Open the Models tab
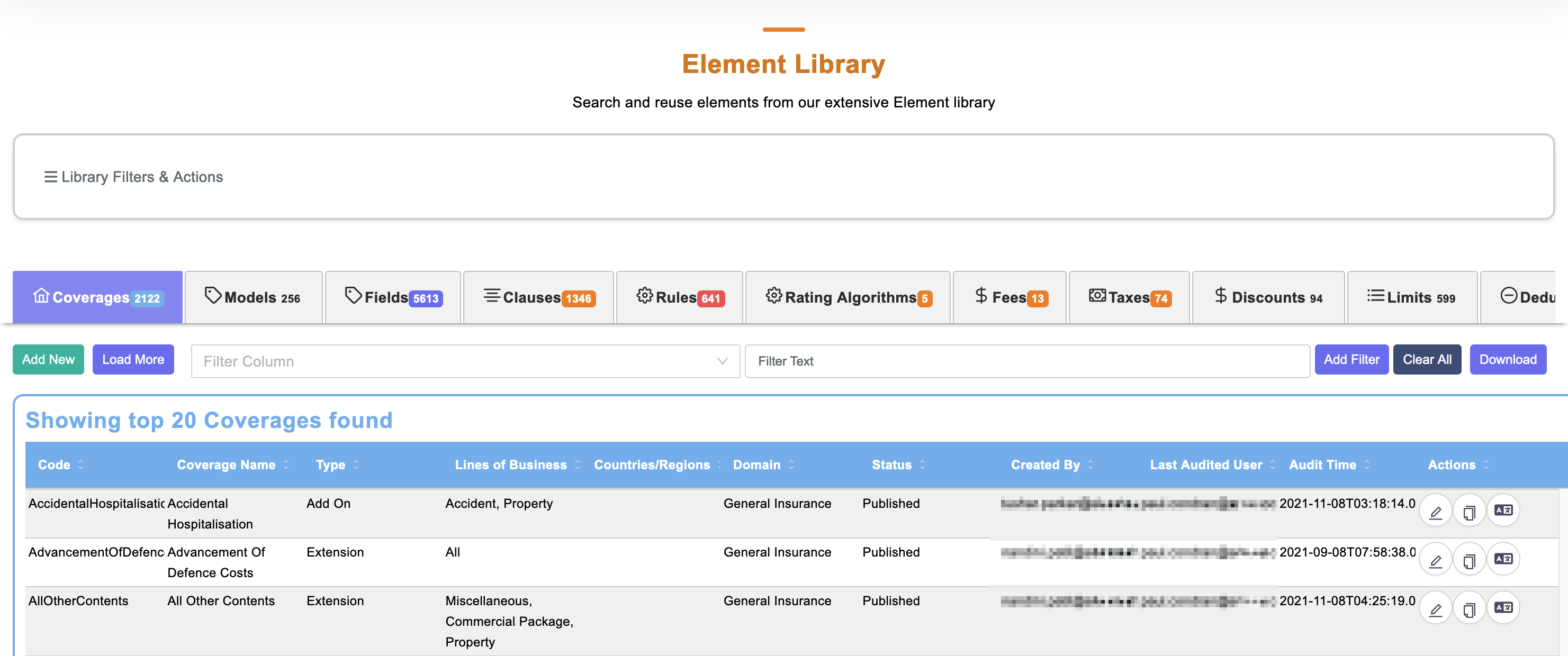Image resolution: width=1568 pixels, height=656 pixels. point(253,297)
